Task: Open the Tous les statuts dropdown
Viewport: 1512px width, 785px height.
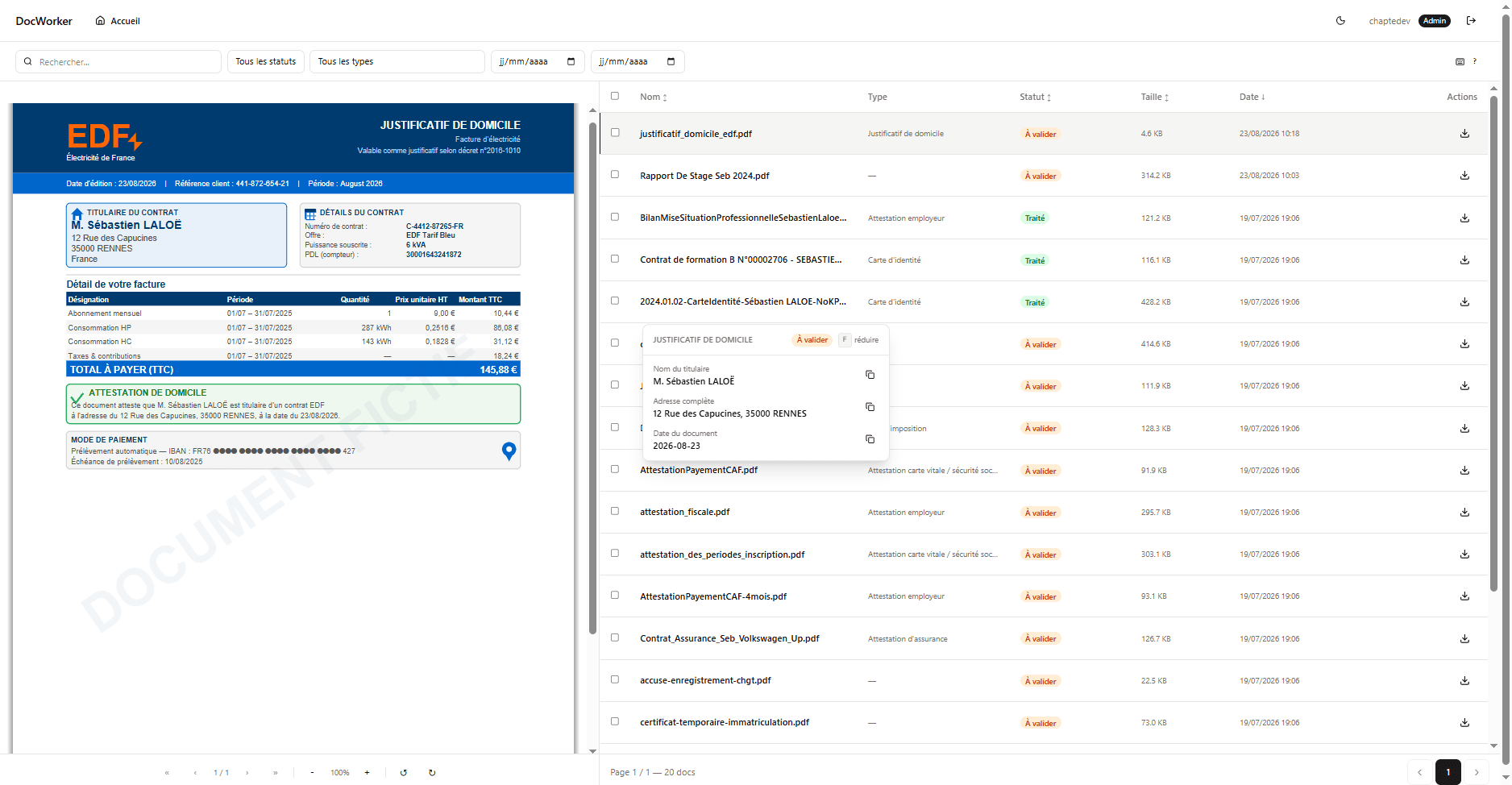Action: (266, 61)
